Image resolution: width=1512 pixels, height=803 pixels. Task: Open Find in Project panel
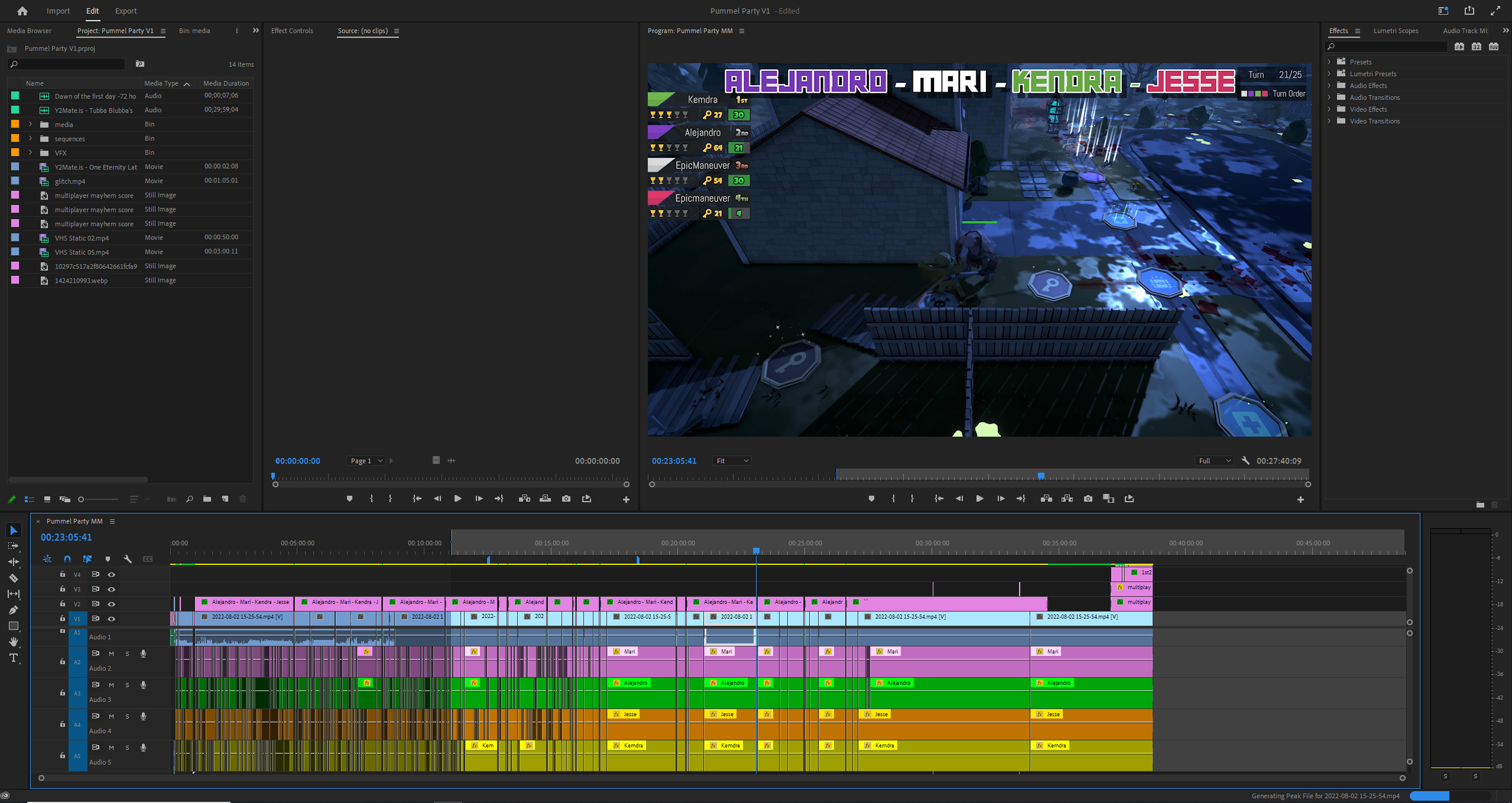point(189,499)
